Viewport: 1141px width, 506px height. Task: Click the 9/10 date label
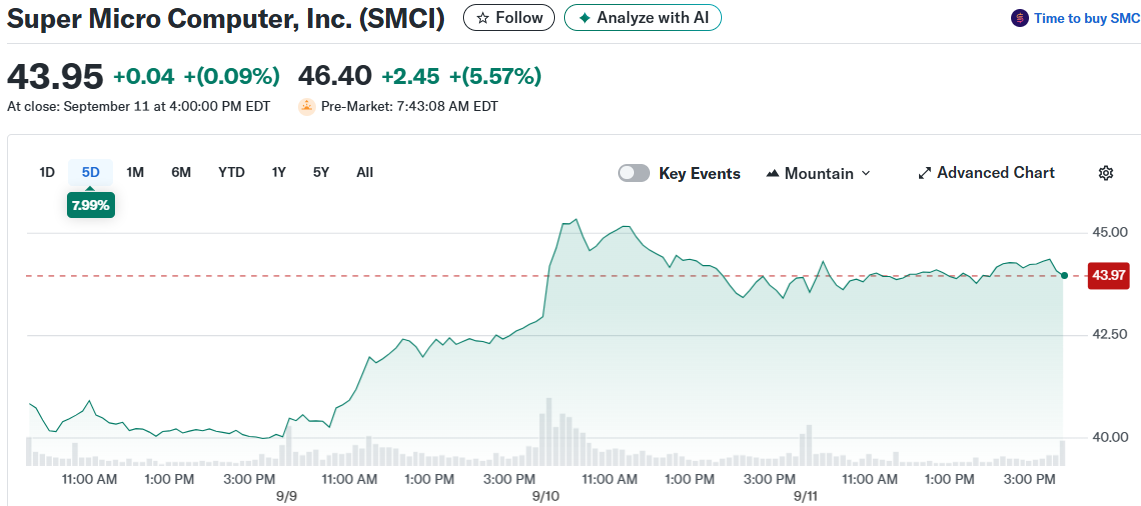[x=546, y=496]
